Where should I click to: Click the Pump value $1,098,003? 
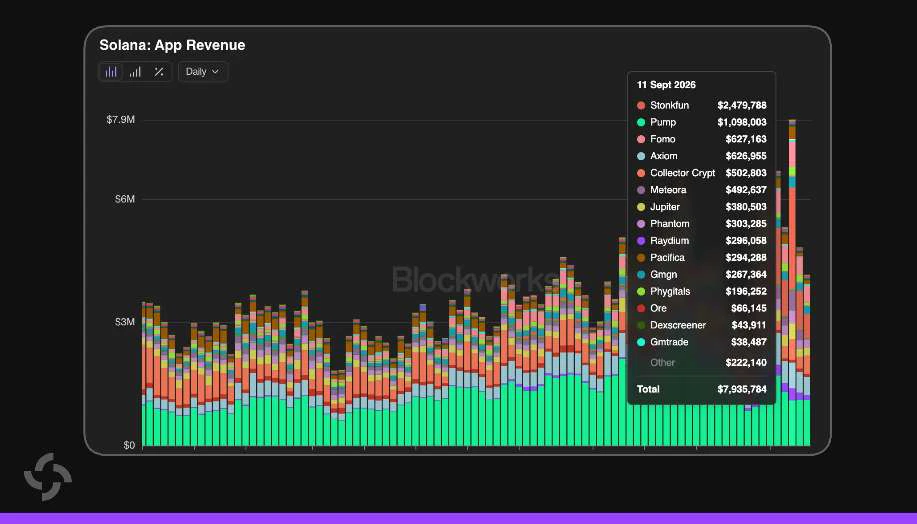coord(742,122)
